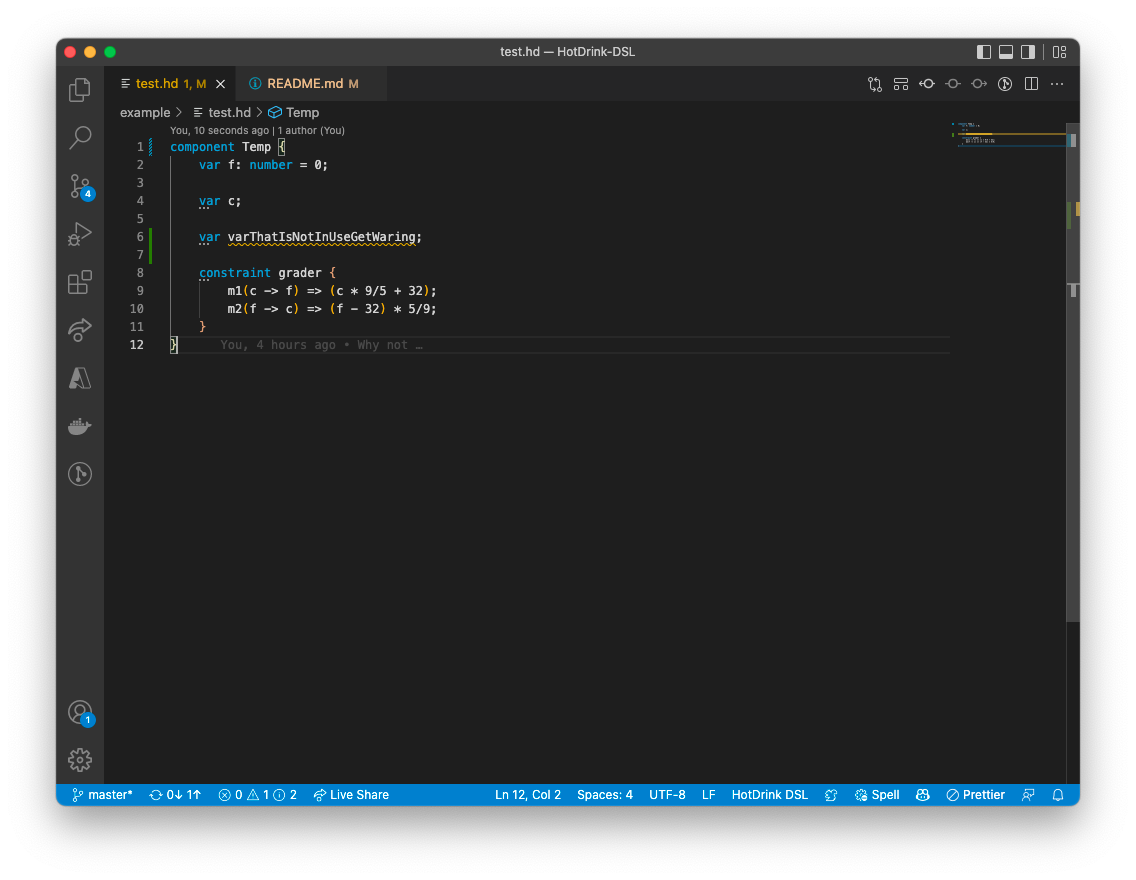Toggle the bottom panel layout

click(1006, 52)
